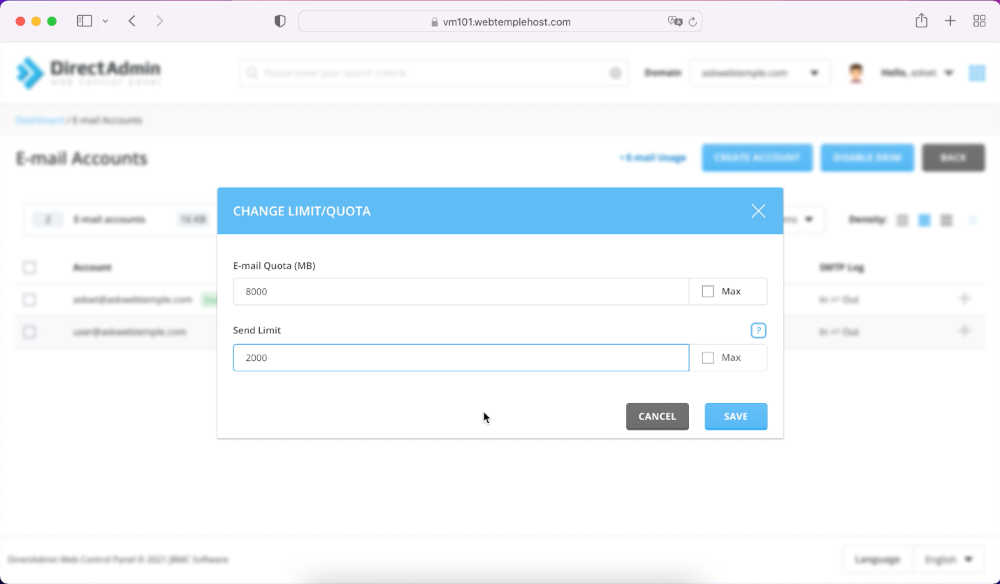
Task: Click the Cancel button
Action: (x=657, y=416)
